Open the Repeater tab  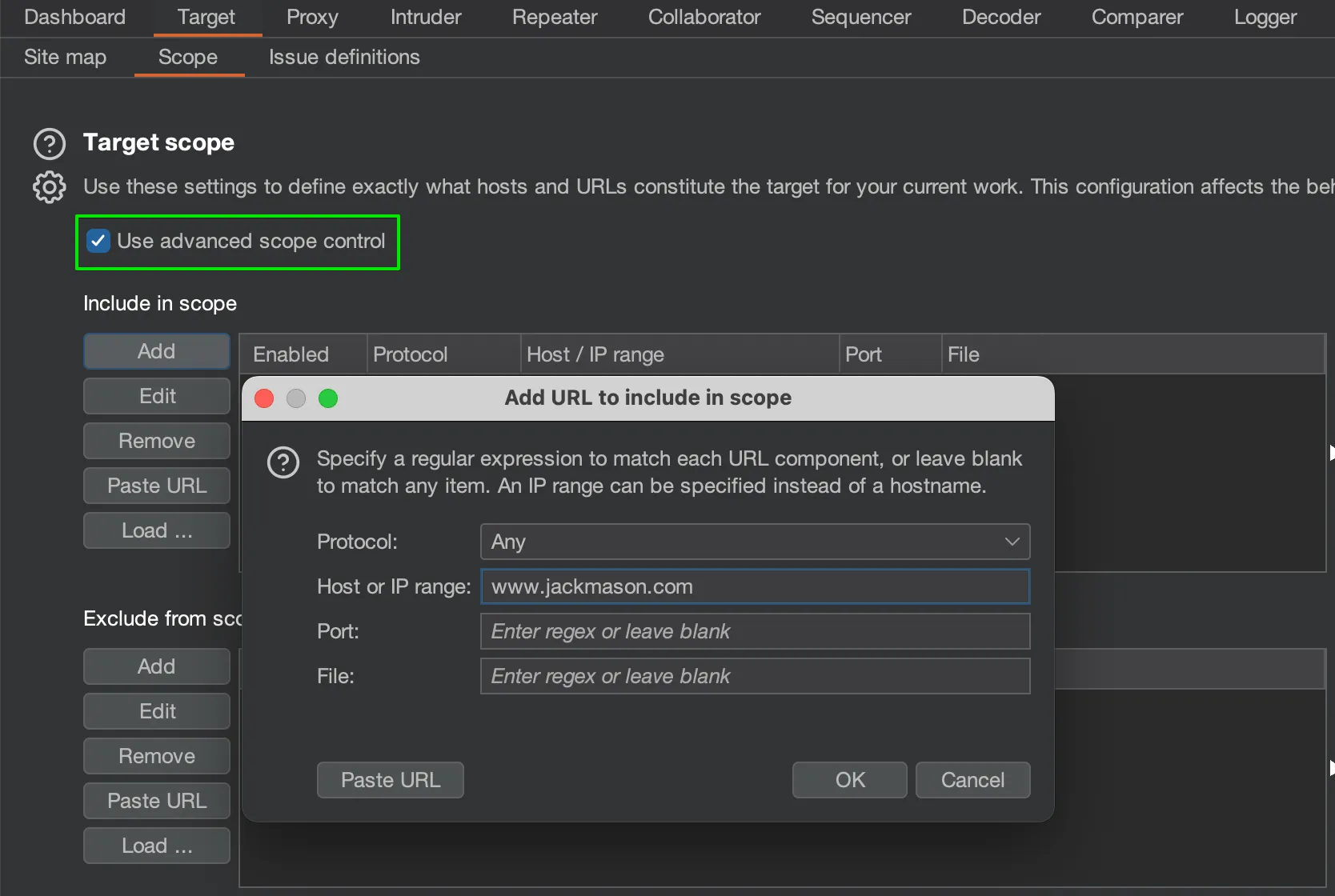pos(555,17)
